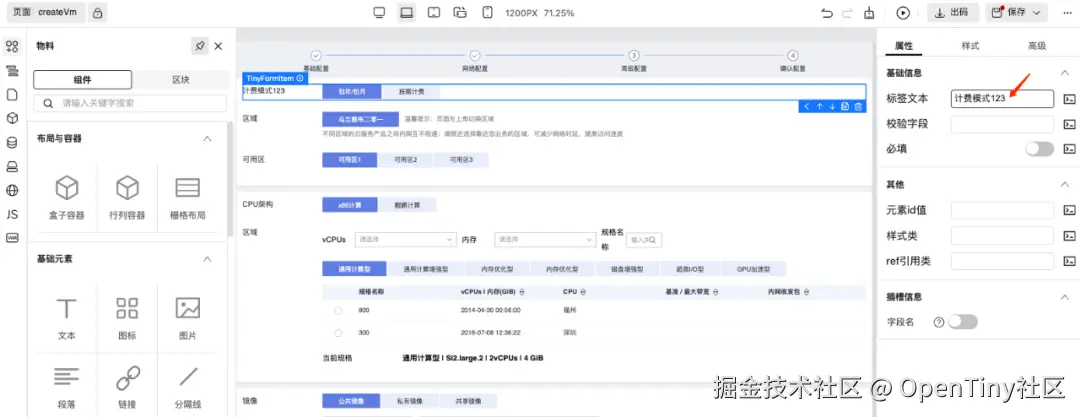Click the component search input
The width and height of the screenshot is (1080, 417).
[130, 103]
